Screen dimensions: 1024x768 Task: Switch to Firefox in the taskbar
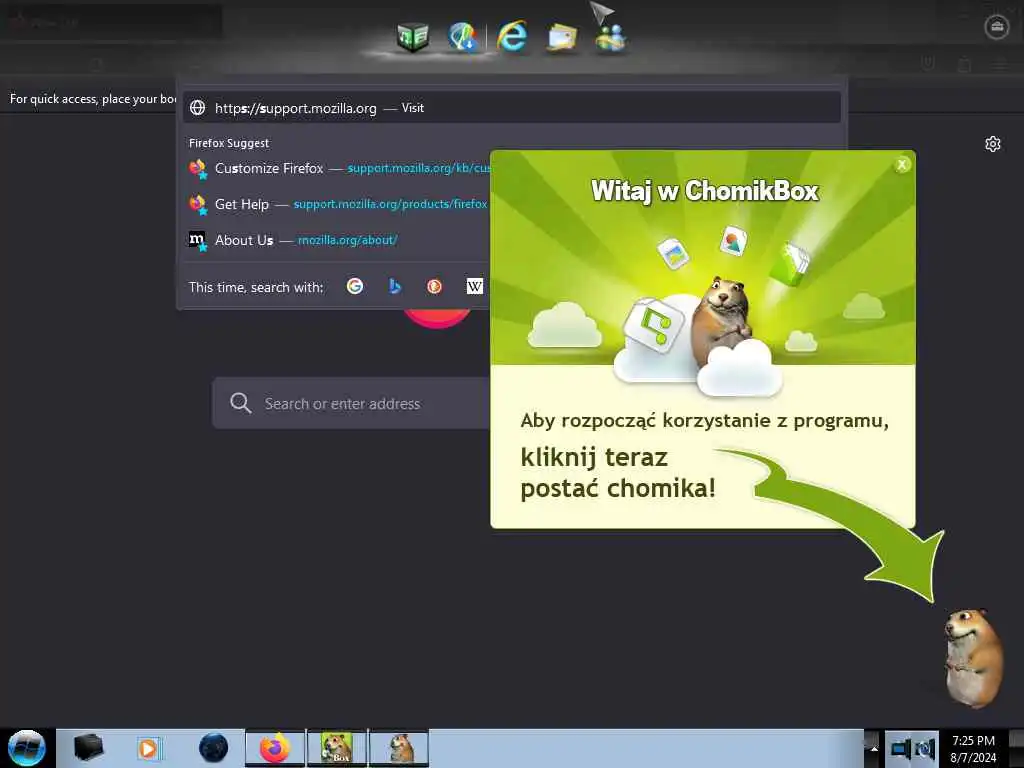275,748
